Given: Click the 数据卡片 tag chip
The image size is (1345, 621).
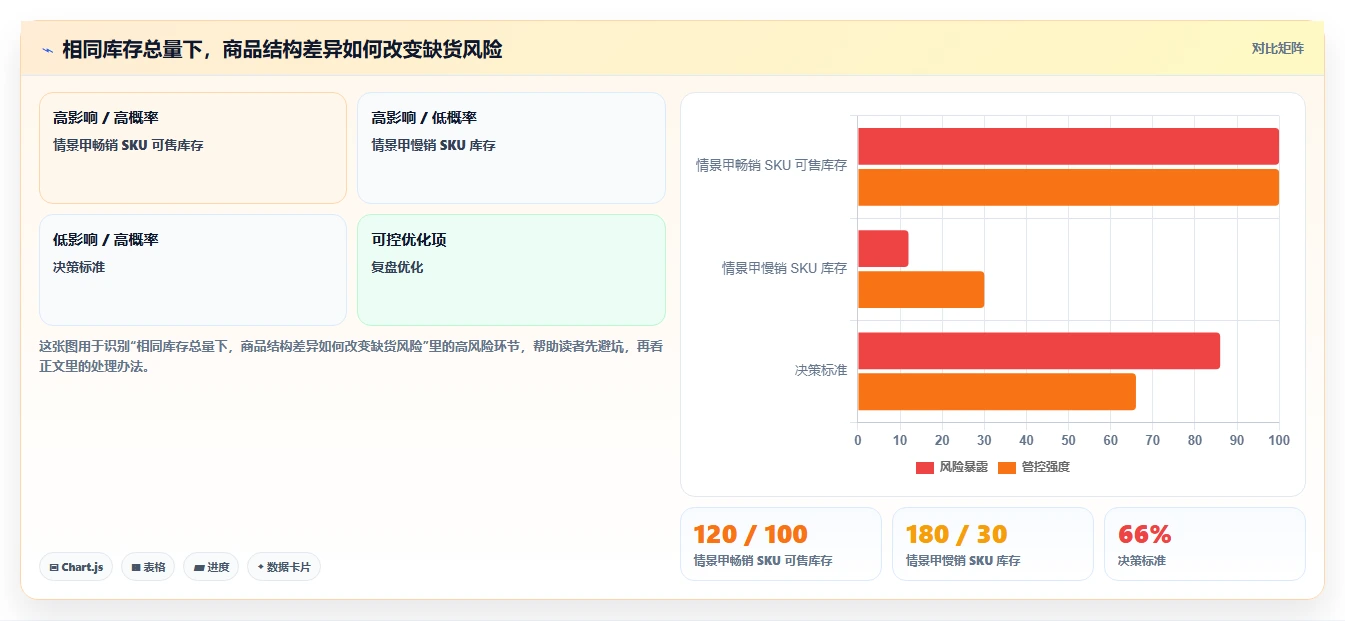Looking at the screenshot, I should pos(284,567).
